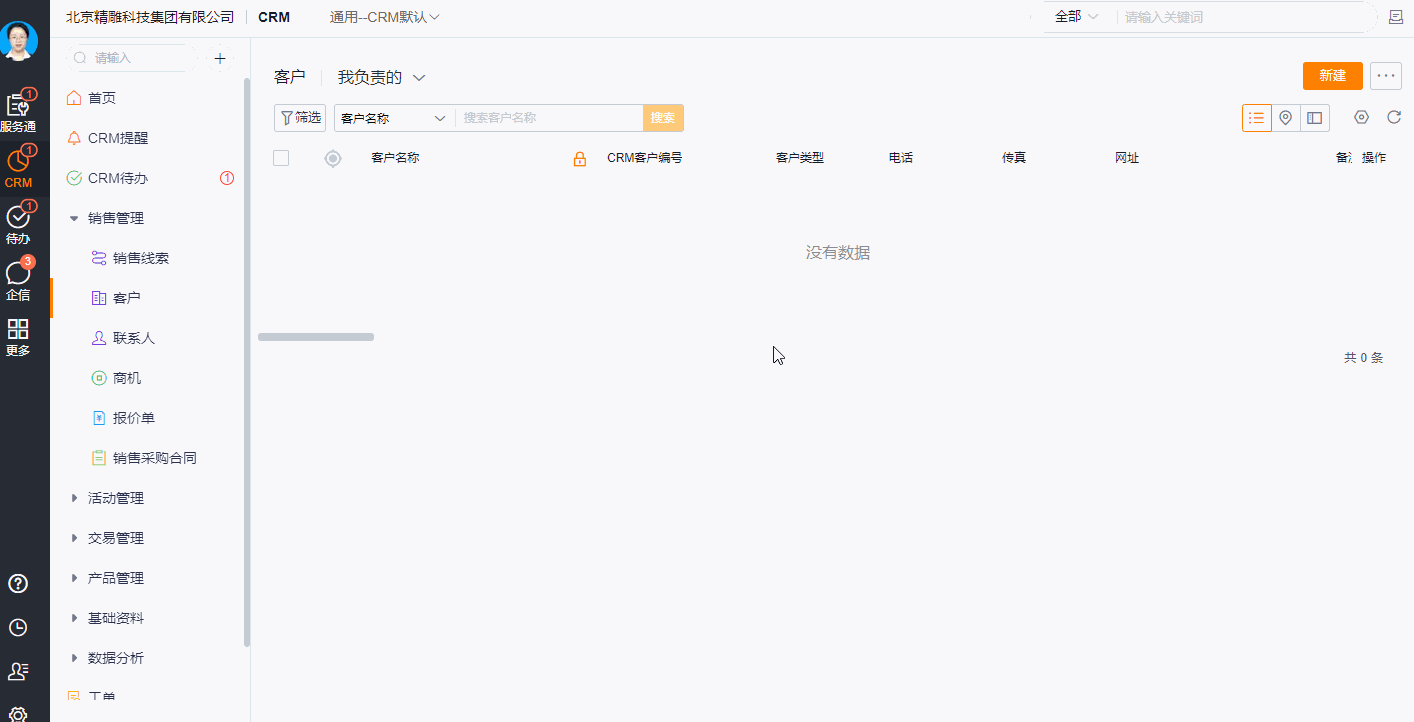1414x722 pixels.
Task: Open more actions ellipsis button
Action: coord(1386,75)
